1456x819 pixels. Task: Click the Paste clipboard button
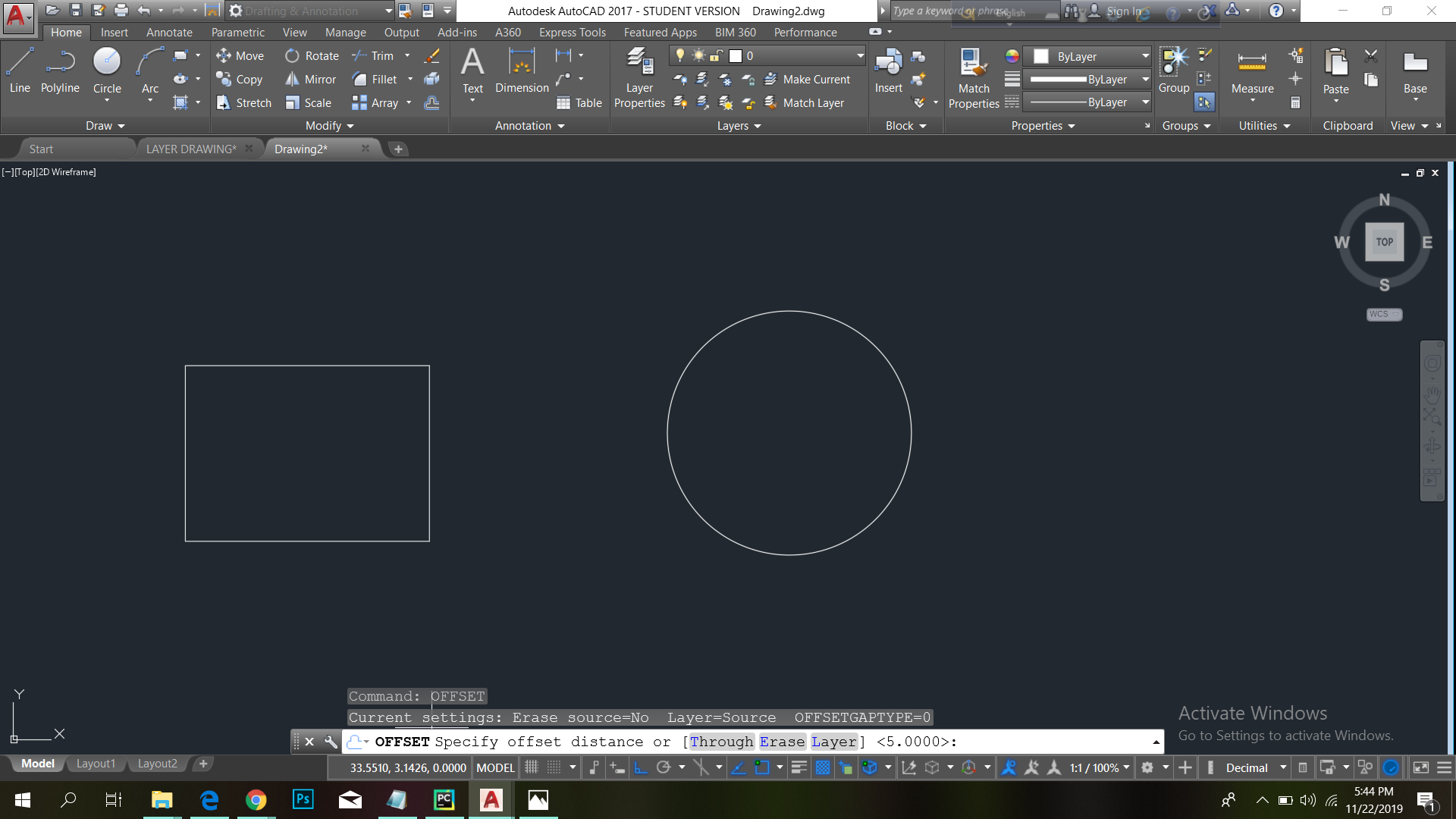[x=1335, y=70]
